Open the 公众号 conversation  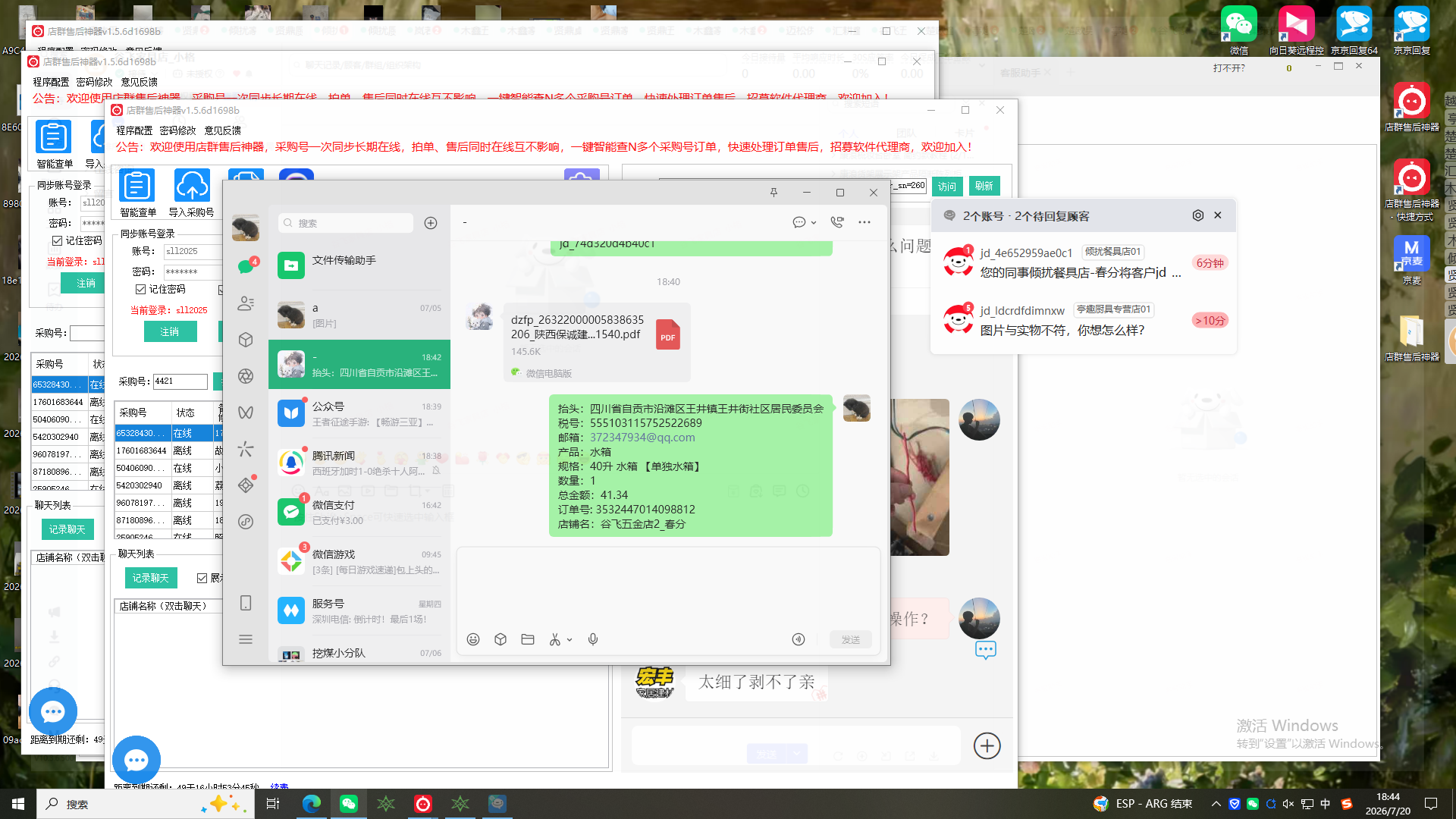[x=359, y=413]
